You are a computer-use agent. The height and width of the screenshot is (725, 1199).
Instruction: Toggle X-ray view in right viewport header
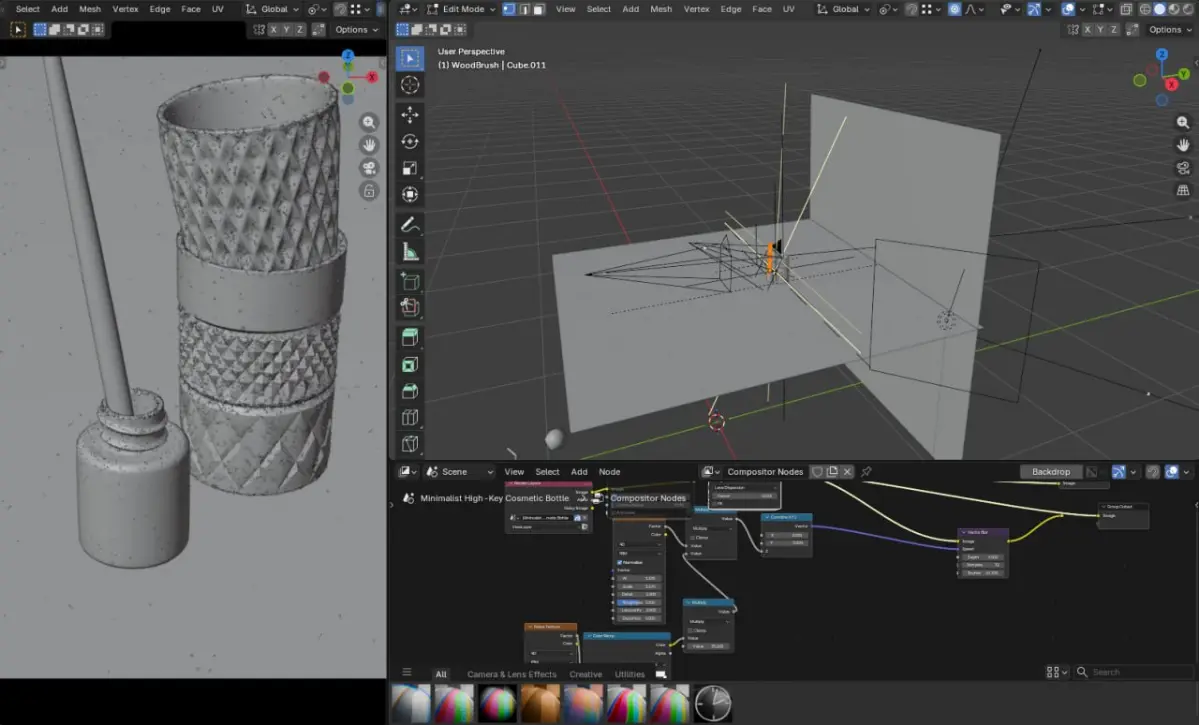point(1126,9)
